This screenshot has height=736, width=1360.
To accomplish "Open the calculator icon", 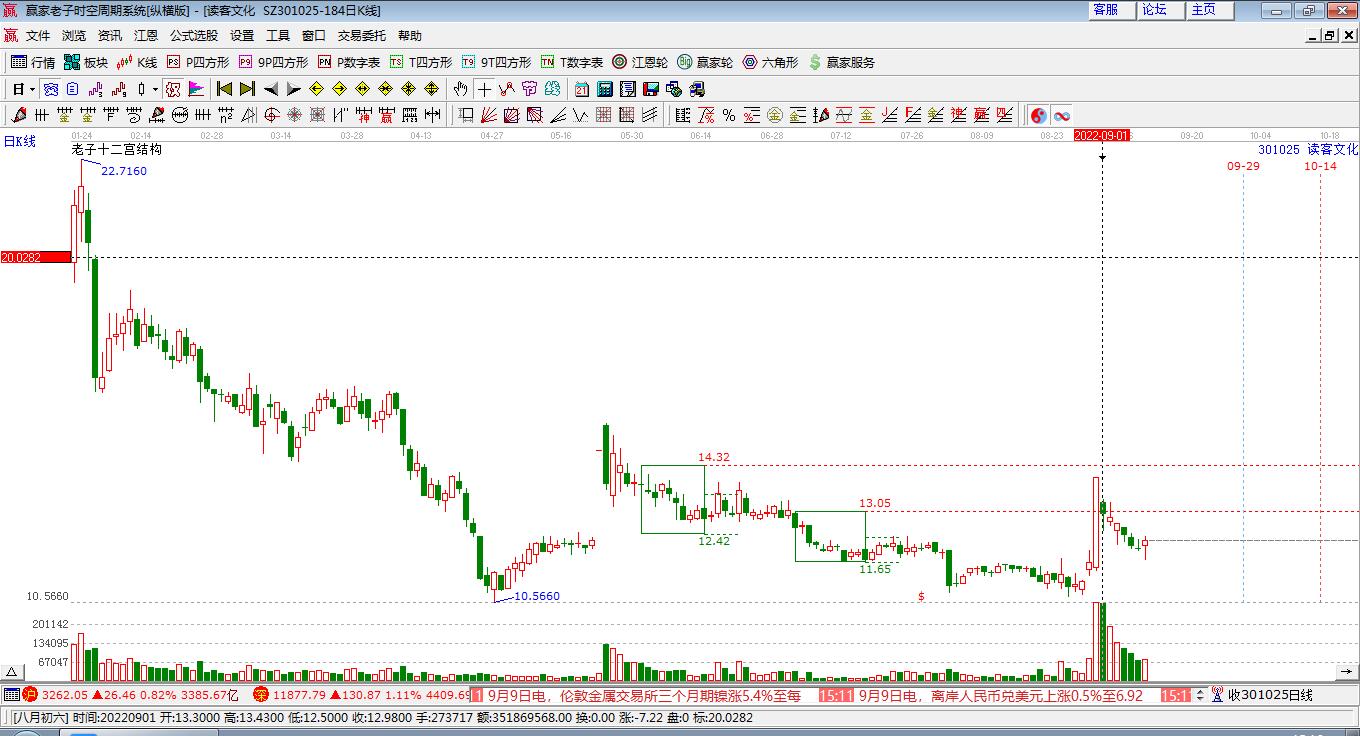I will click(604, 89).
